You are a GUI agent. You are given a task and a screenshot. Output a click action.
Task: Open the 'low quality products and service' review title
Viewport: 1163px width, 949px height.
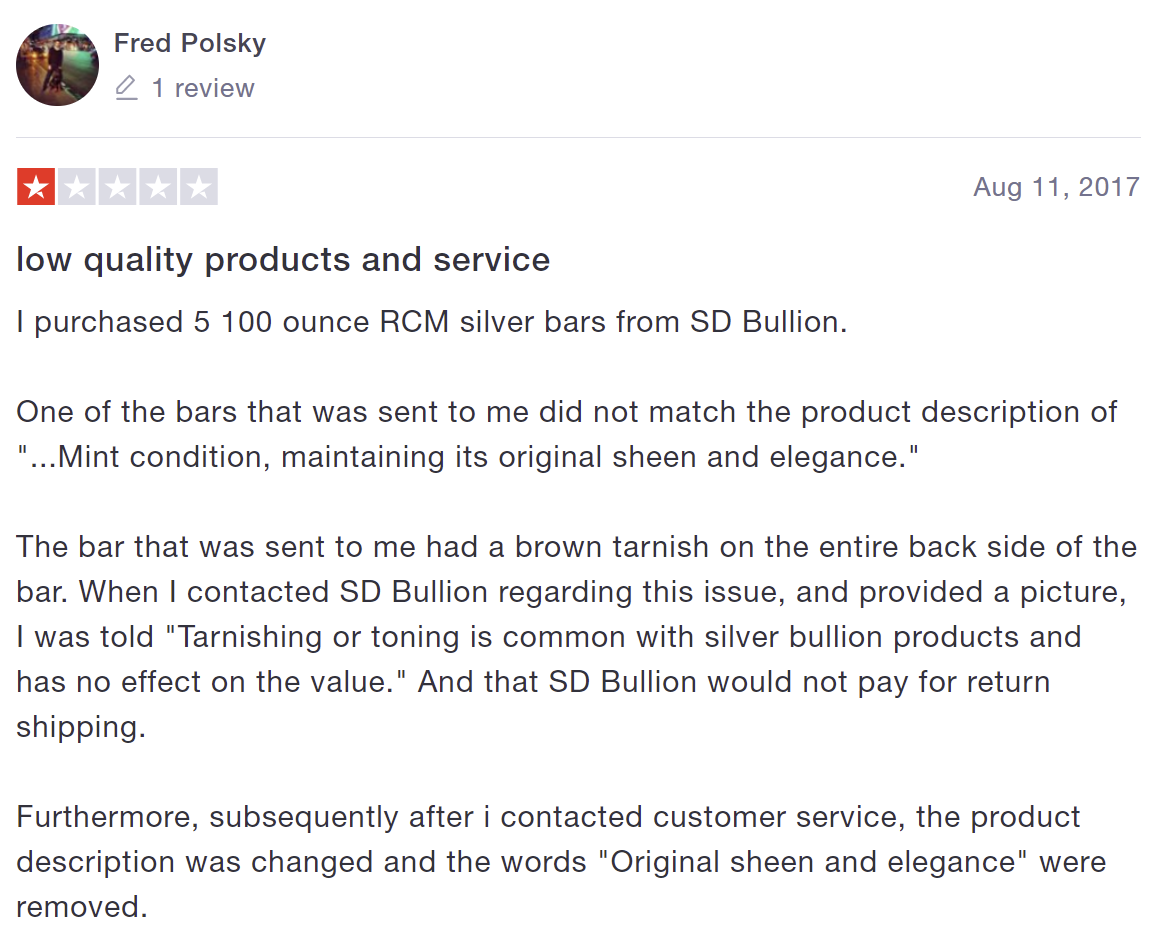coord(283,260)
